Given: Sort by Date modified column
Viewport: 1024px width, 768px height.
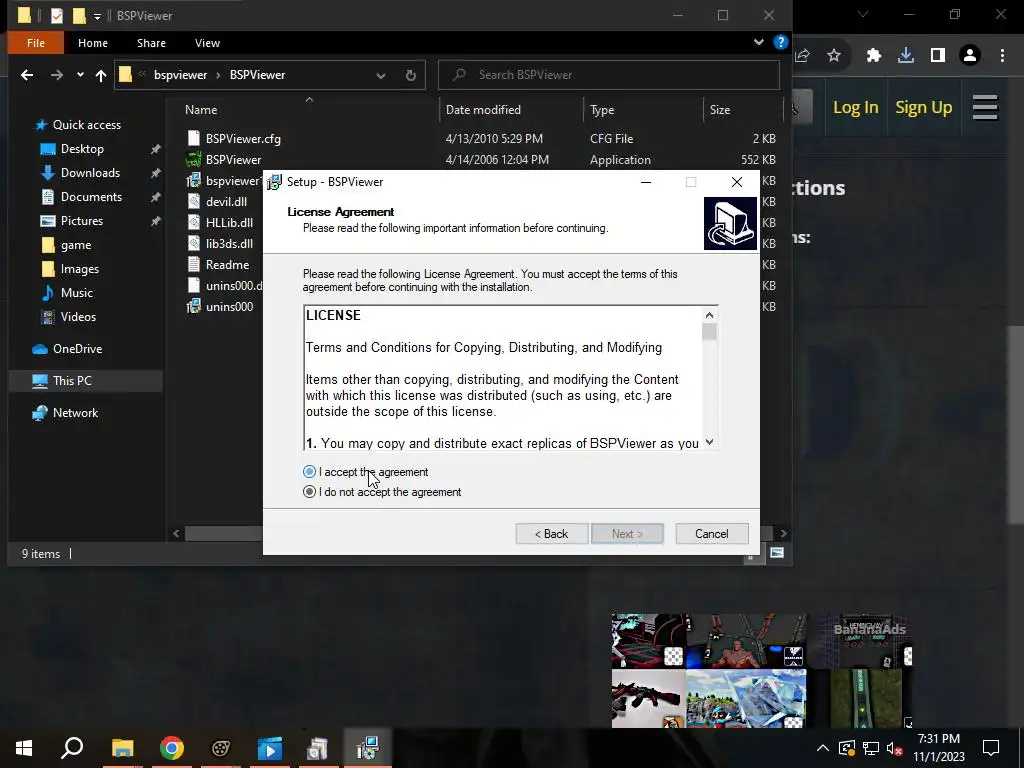Looking at the screenshot, I should pos(483,110).
